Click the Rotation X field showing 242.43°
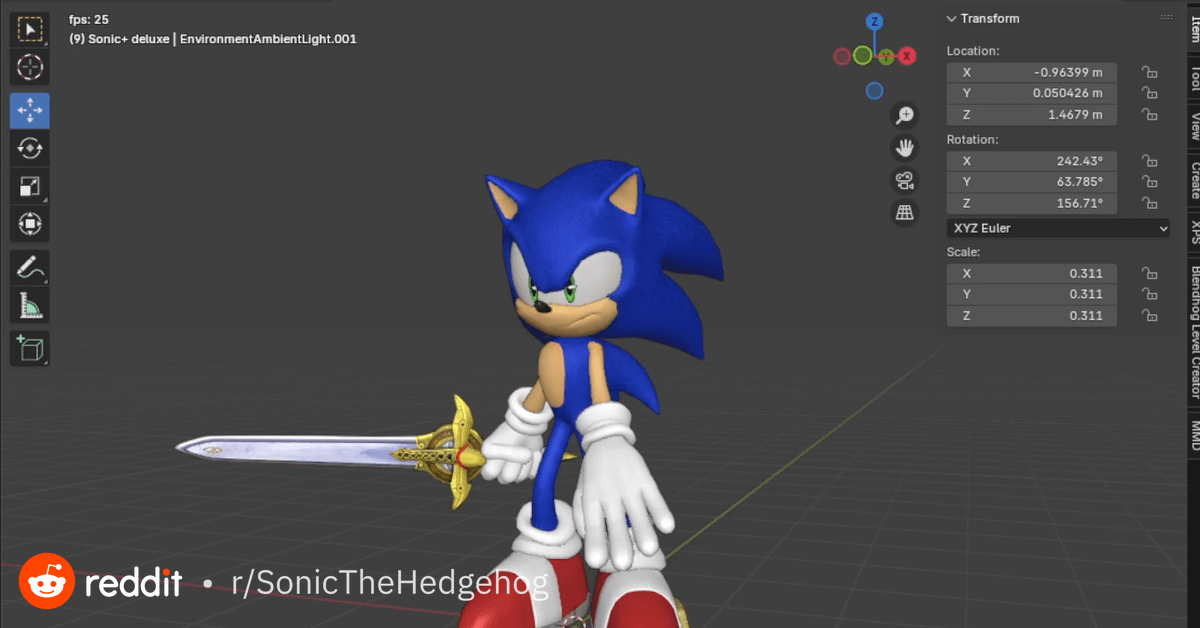The height and width of the screenshot is (628, 1200). tap(1032, 161)
